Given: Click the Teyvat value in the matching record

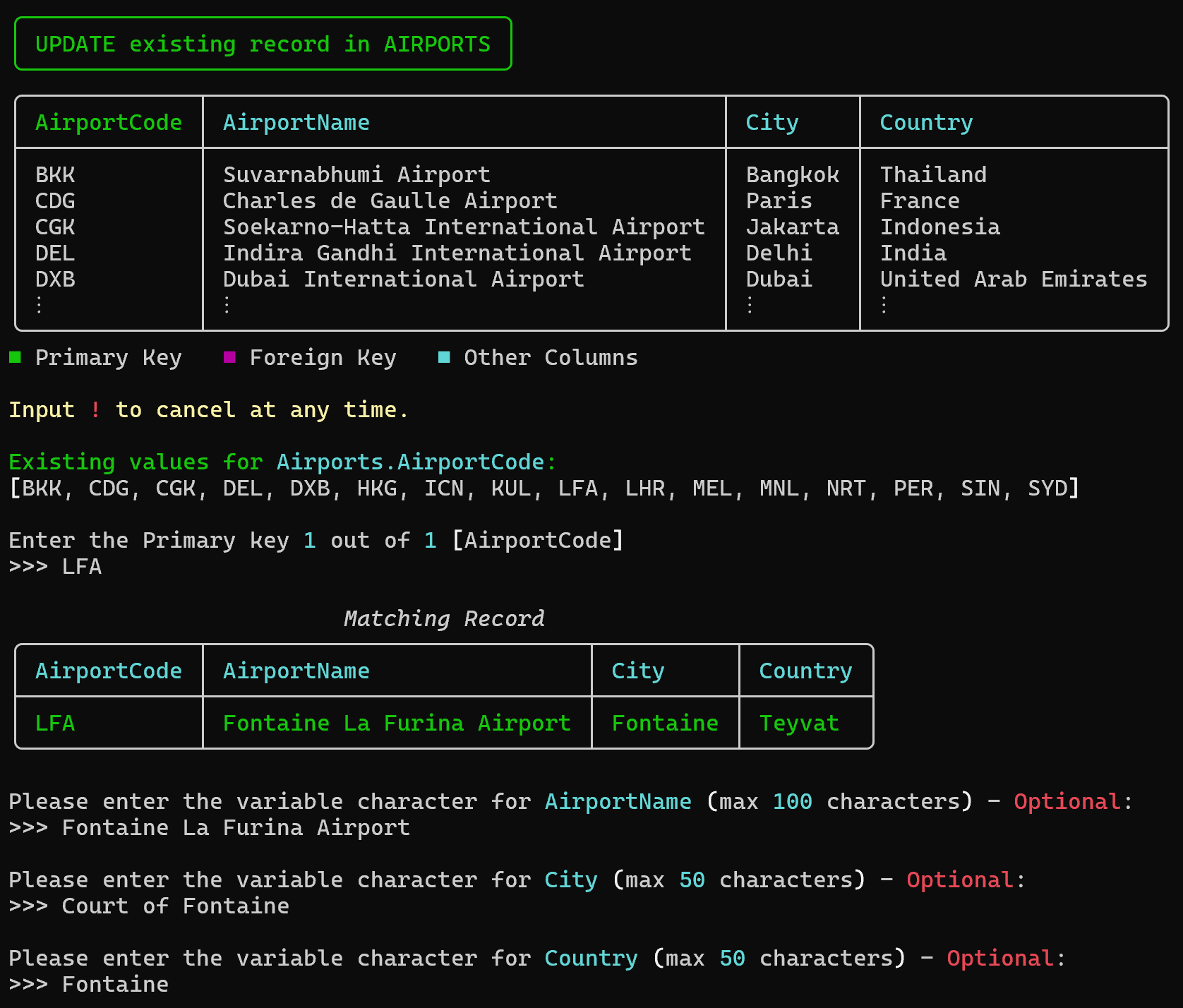Looking at the screenshot, I should (798, 723).
